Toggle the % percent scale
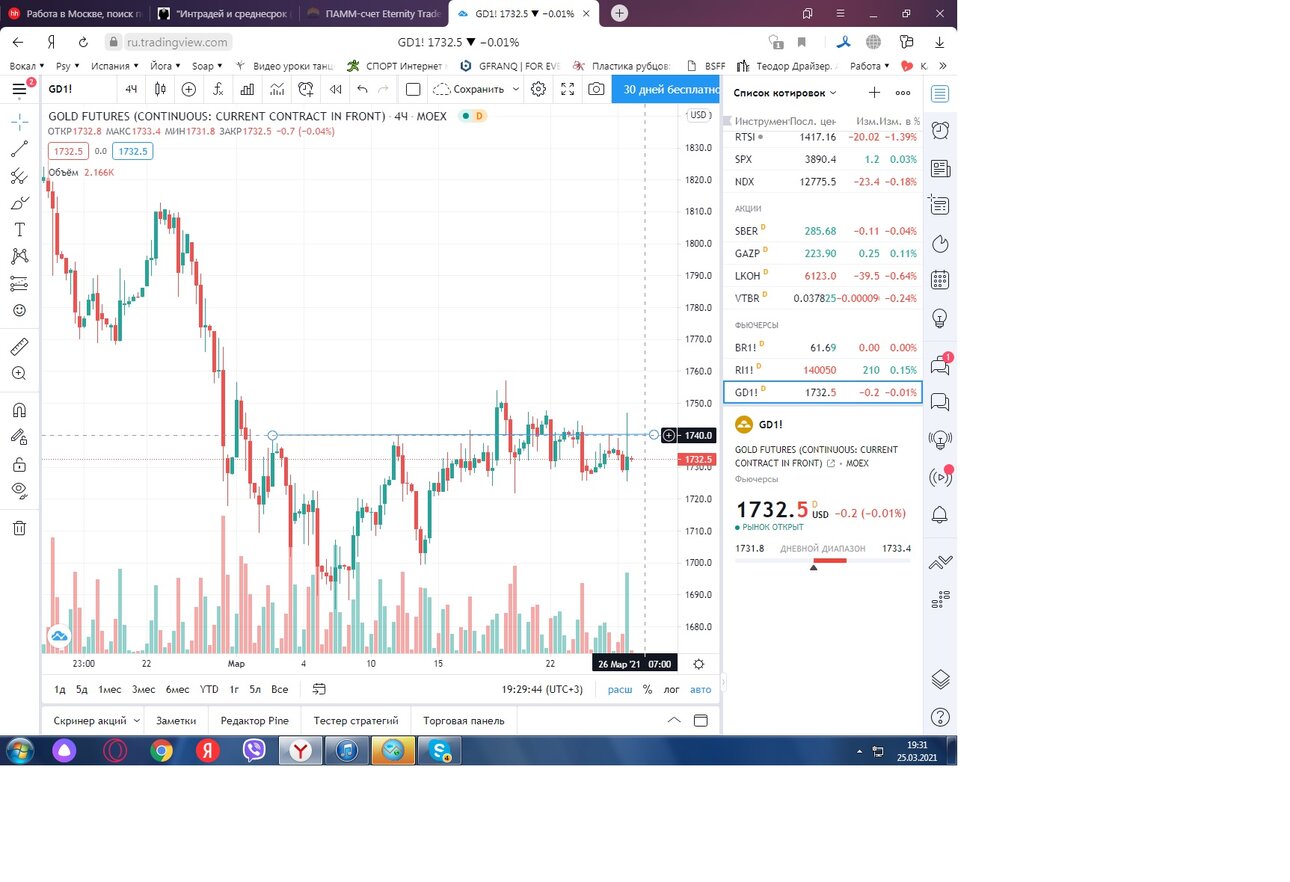This screenshot has width=1290, height=882. click(647, 689)
